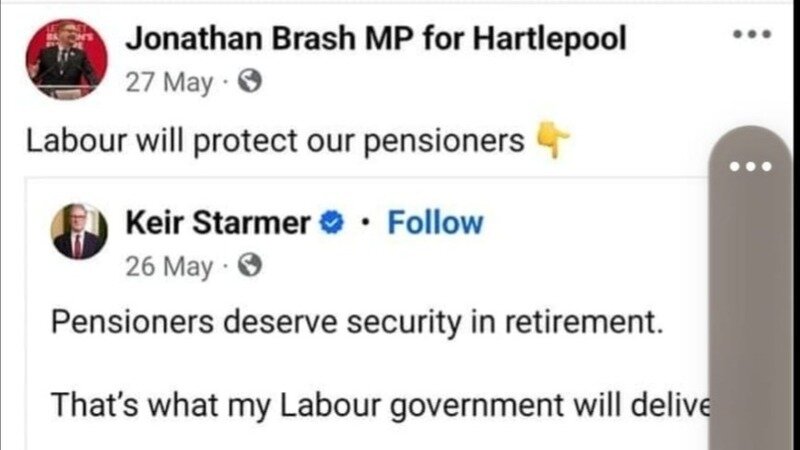Viewport: 800px width, 450px height.
Task: Click the globe icon beside 27 May
Action: click(250, 83)
